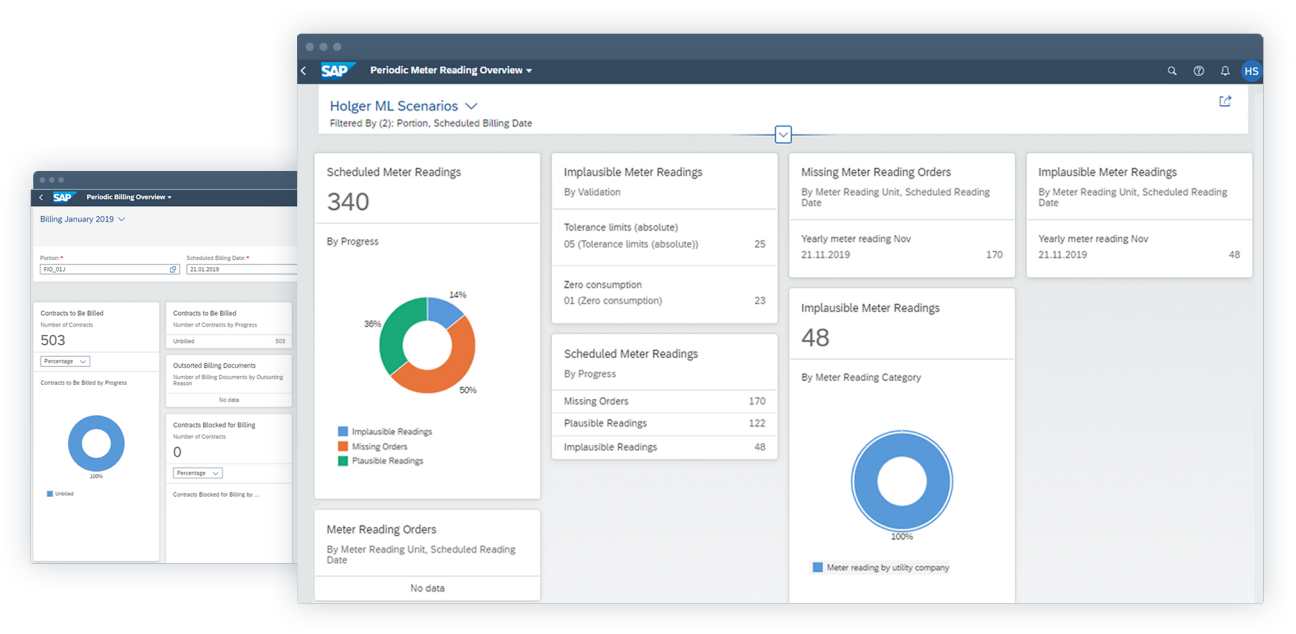
Task: Open the Periodic Billing Overview title menu
Action: [x=129, y=198]
